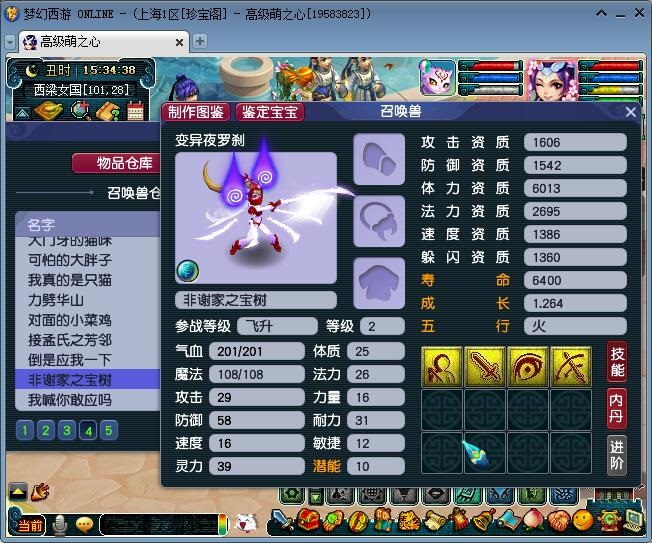The width and height of the screenshot is (652, 543).
Task: Open the tab list dropdown arrow
Action: 10,42
